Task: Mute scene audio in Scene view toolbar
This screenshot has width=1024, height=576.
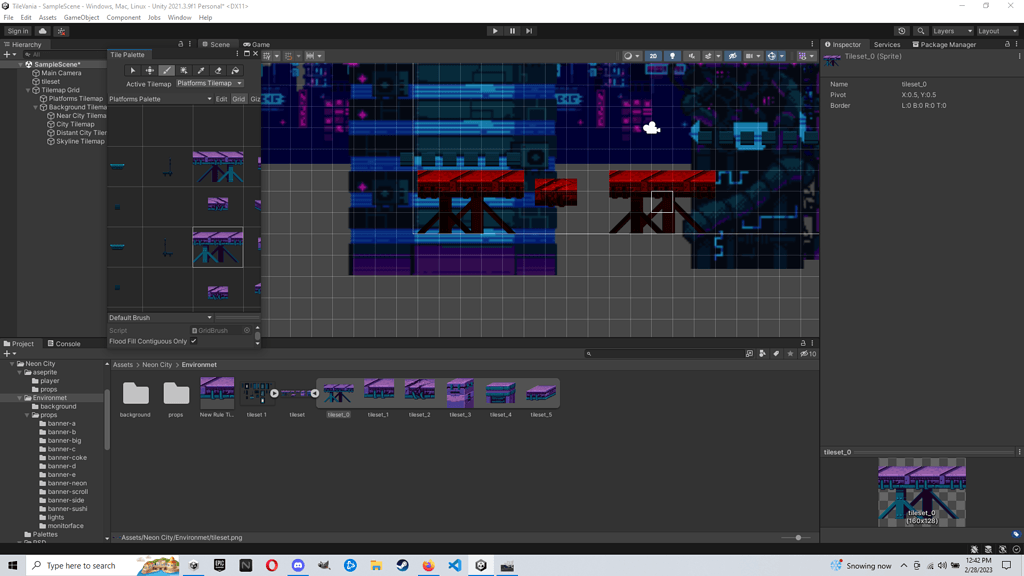Action: [692, 56]
